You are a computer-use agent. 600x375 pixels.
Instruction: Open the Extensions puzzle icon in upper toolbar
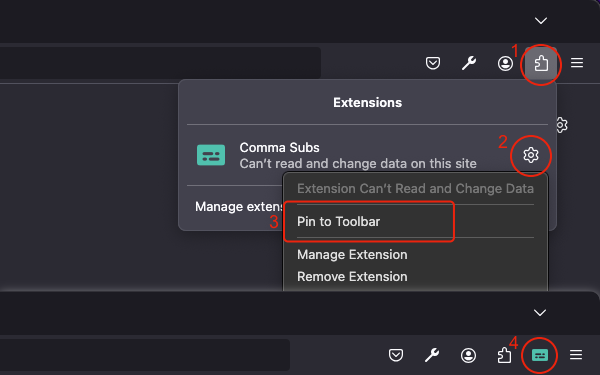(541, 63)
